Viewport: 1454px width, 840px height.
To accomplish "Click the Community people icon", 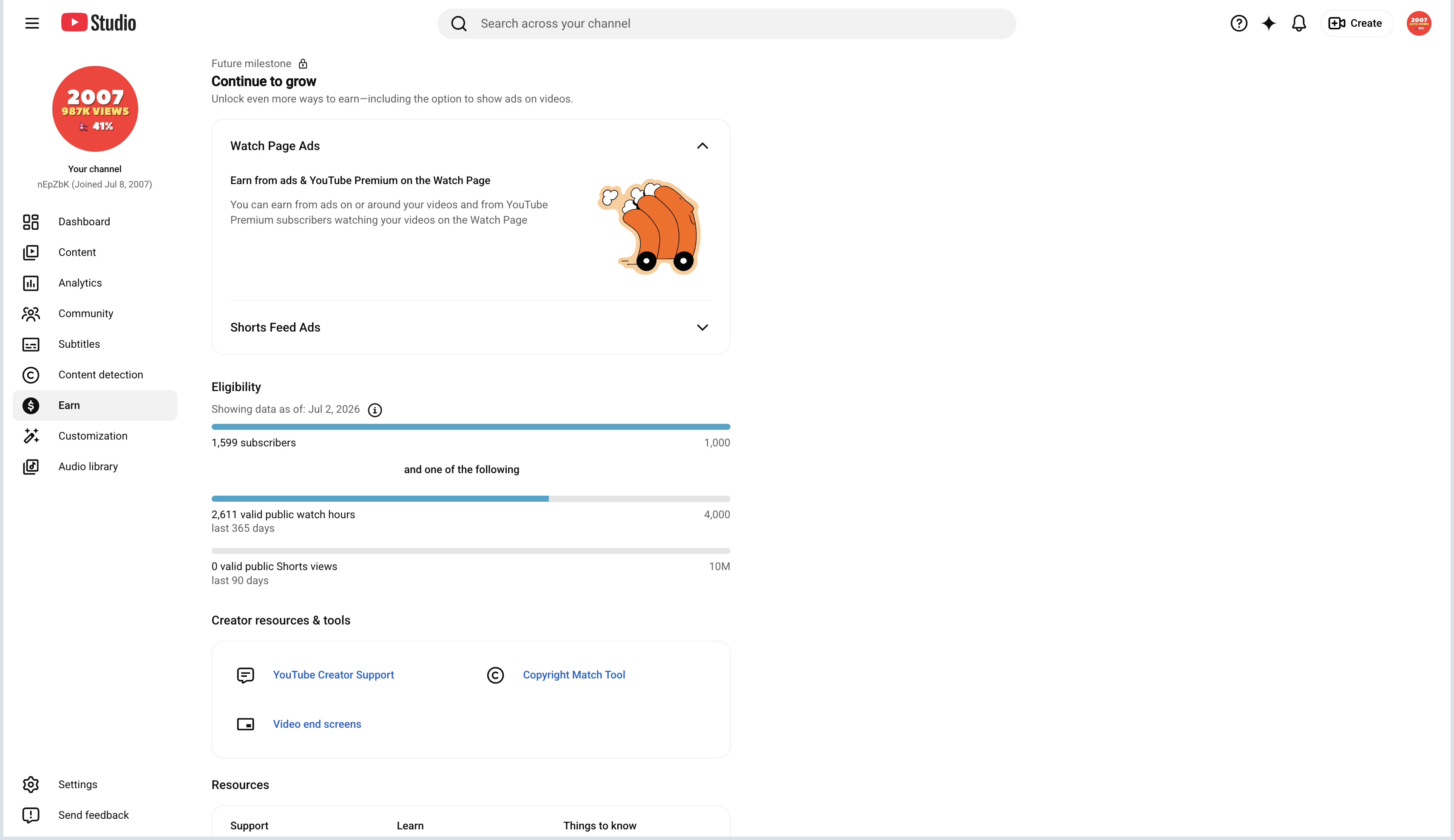I will [x=31, y=313].
